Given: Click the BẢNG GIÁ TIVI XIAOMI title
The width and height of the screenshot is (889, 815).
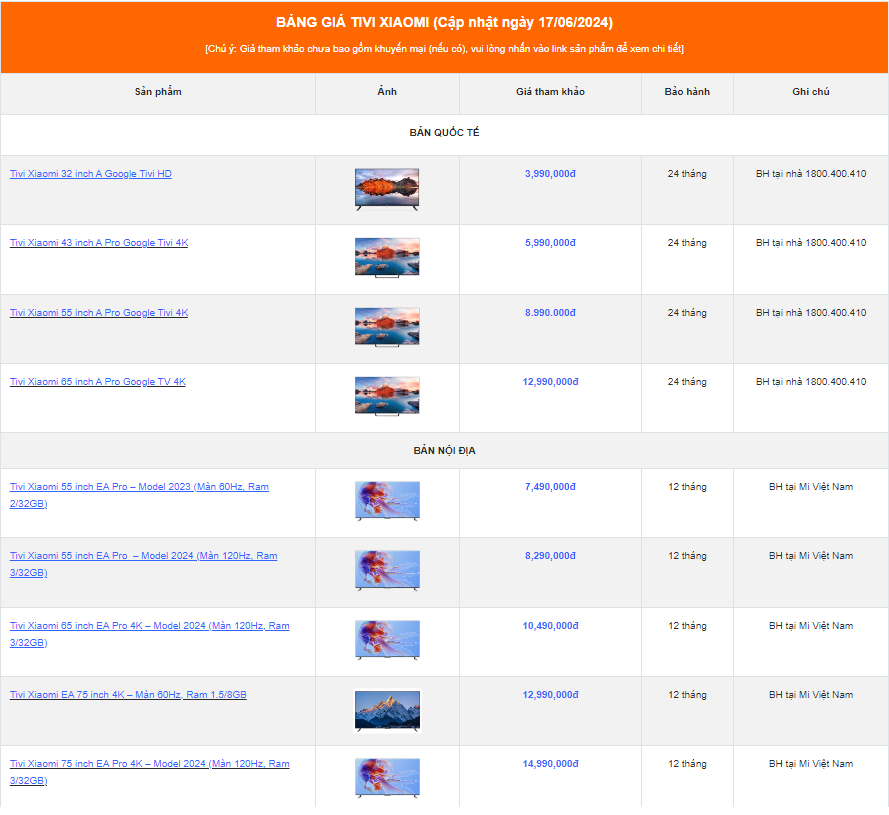Looking at the screenshot, I should 444,23.
